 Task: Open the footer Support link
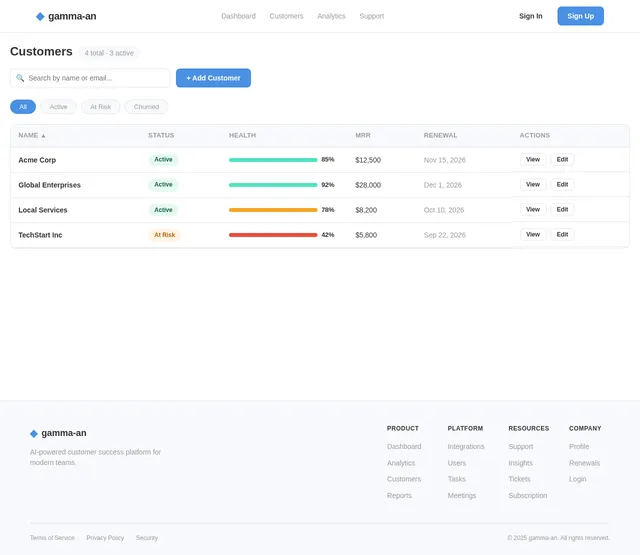coord(520,446)
